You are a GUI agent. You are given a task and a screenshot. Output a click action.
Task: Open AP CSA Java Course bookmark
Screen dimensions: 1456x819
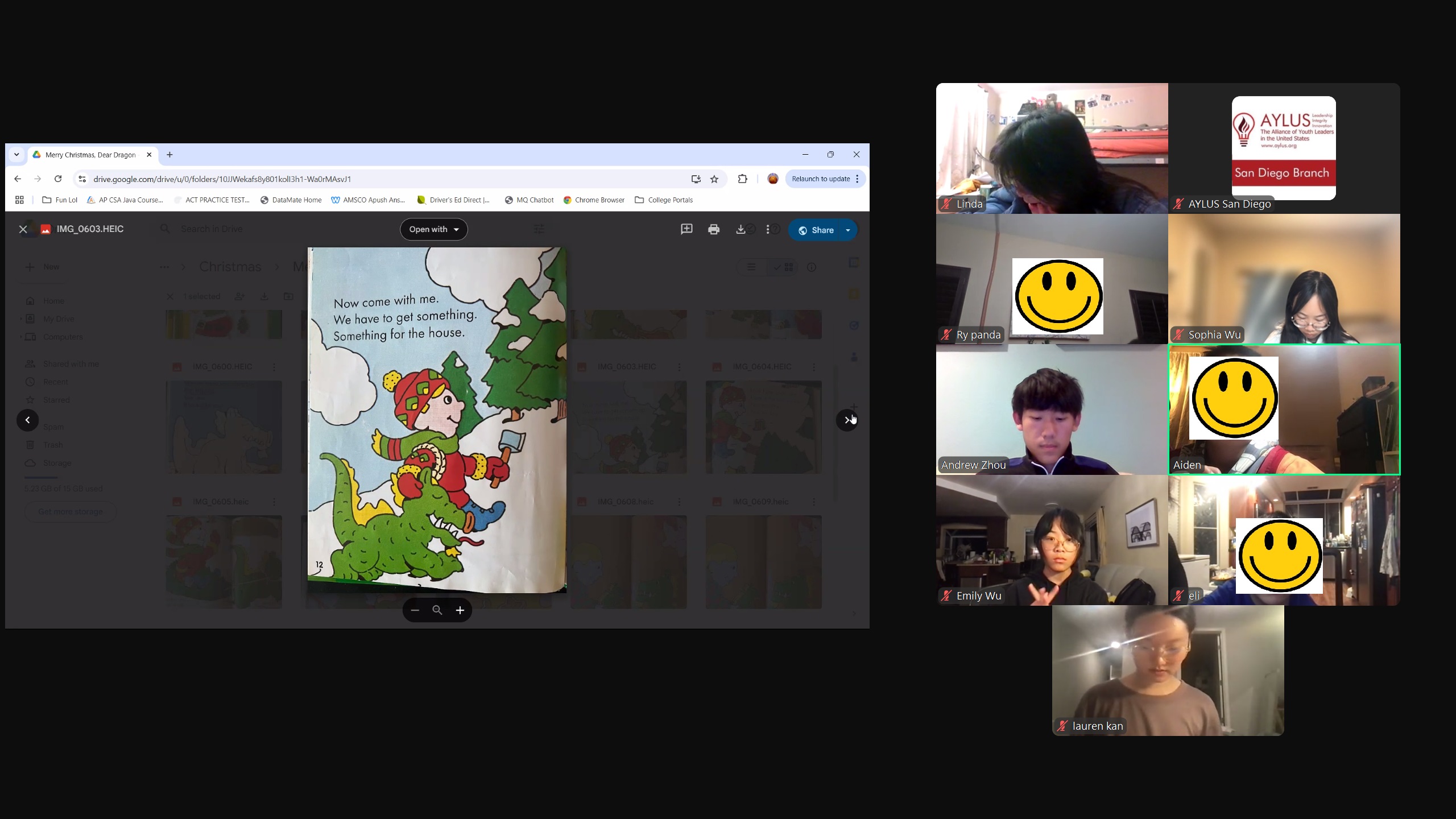125,200
